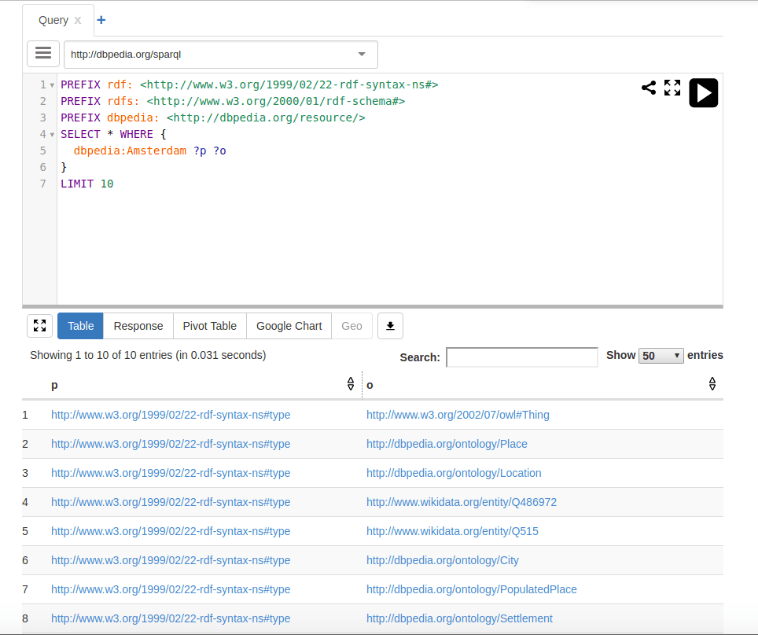This screenshot has width=758, height=635.
Task: Follow the wikidata Q515 link
Action: click(452, 531)
